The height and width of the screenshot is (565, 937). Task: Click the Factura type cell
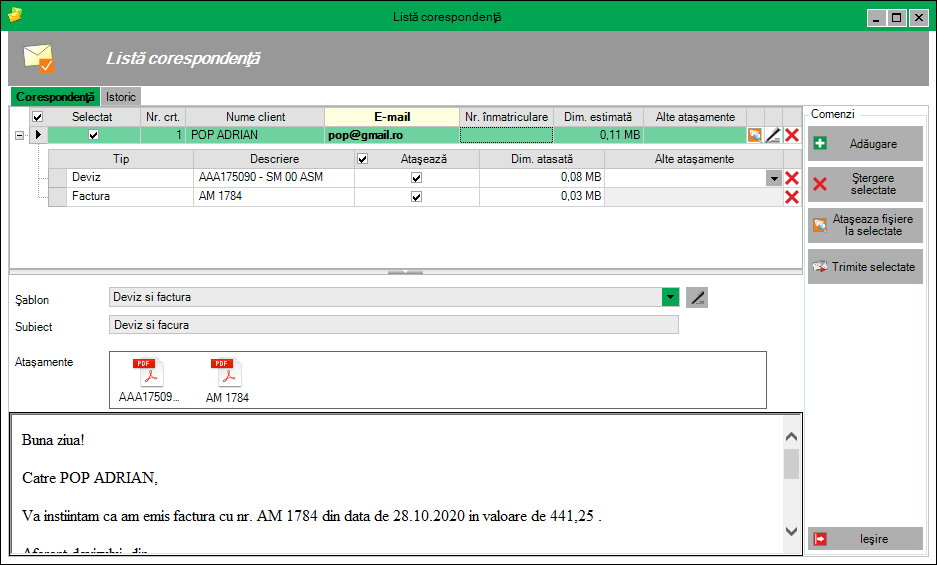point(130,196)
